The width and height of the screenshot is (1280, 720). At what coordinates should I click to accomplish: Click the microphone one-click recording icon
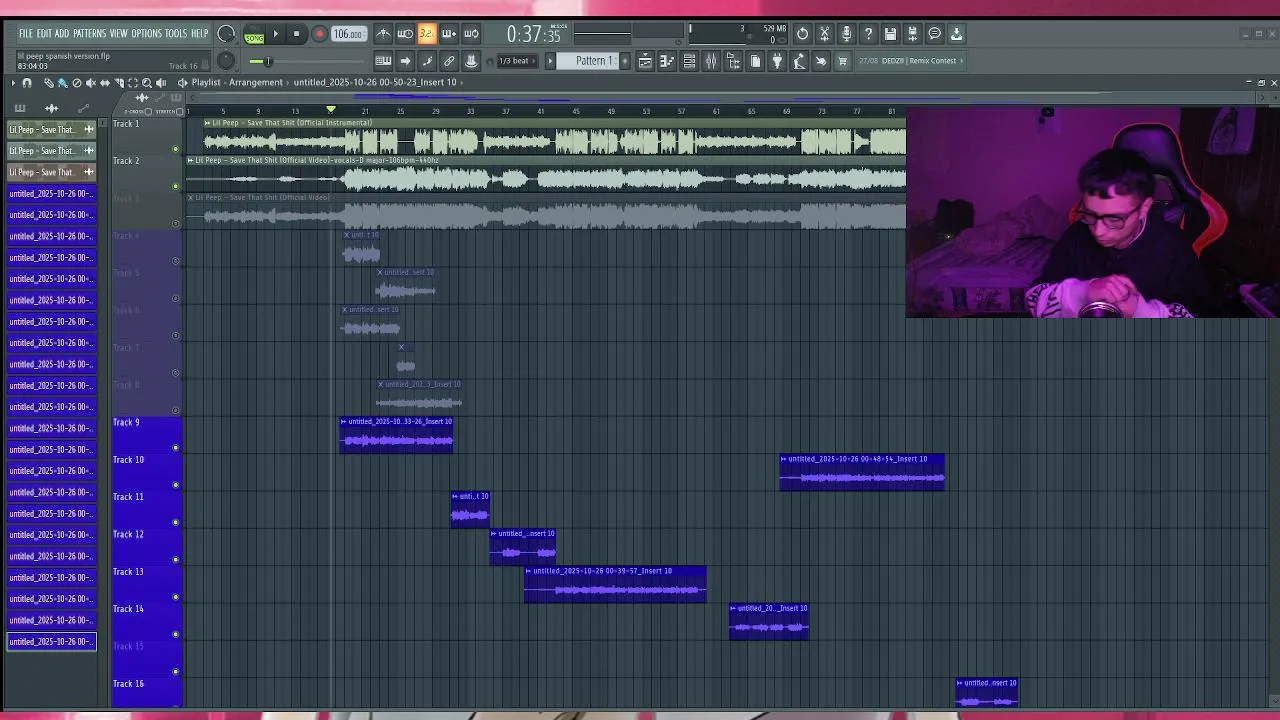click(x=846, y=33)
